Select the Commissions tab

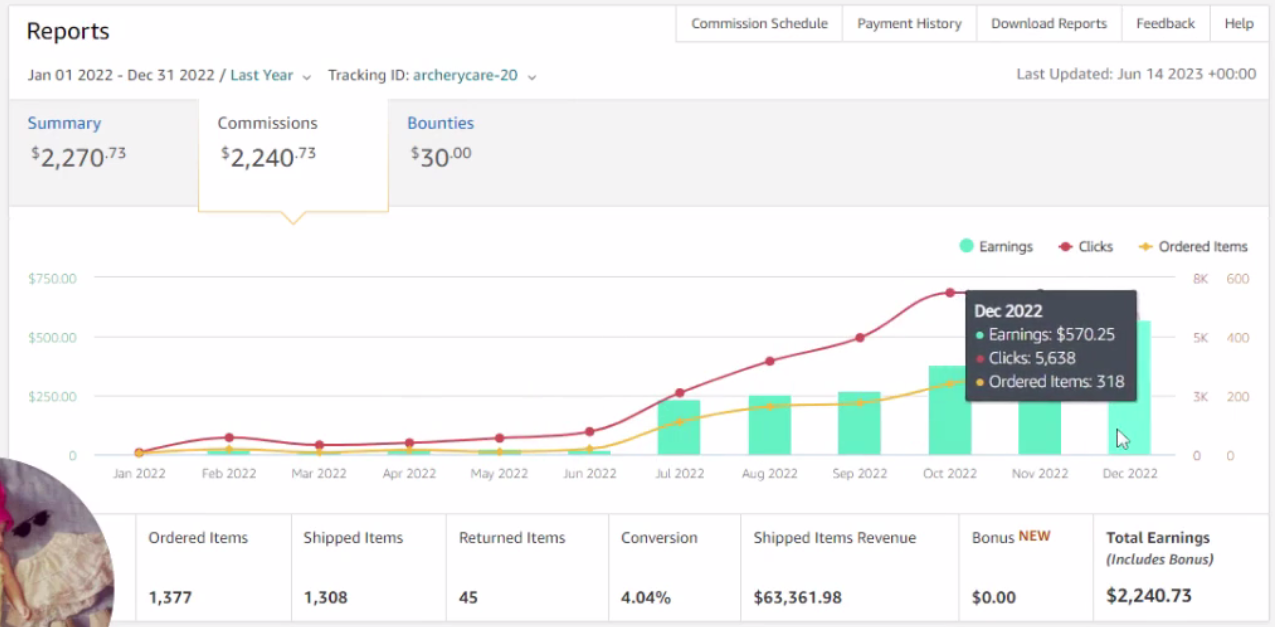293,155
